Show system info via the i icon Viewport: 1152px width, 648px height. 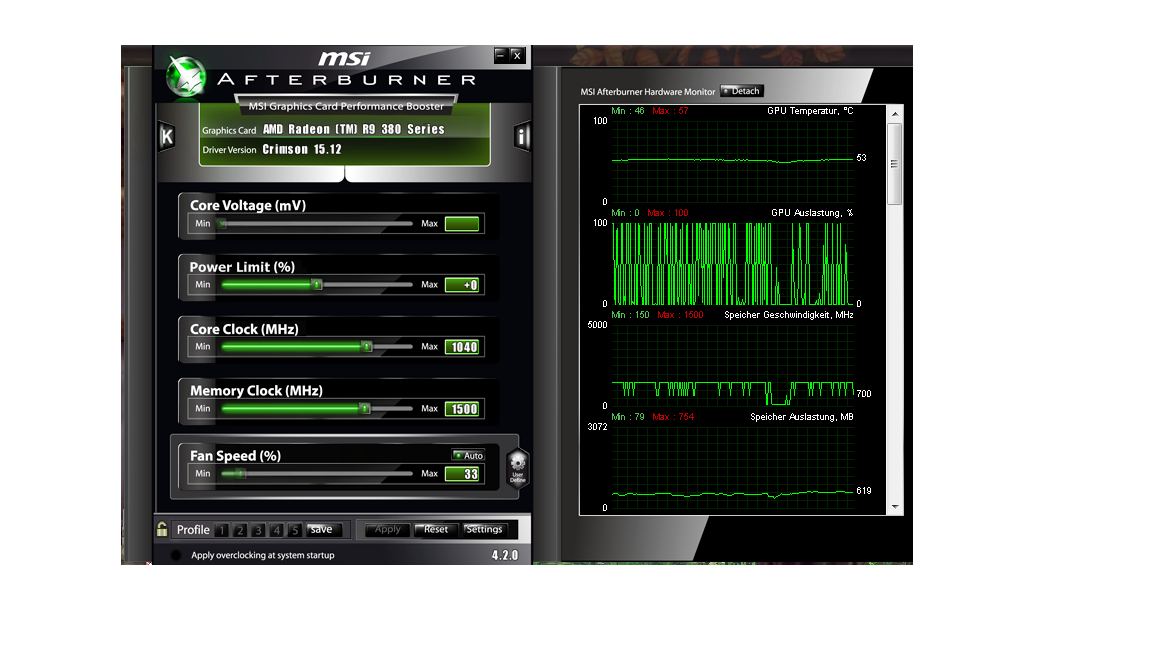(x=522, y=137)
